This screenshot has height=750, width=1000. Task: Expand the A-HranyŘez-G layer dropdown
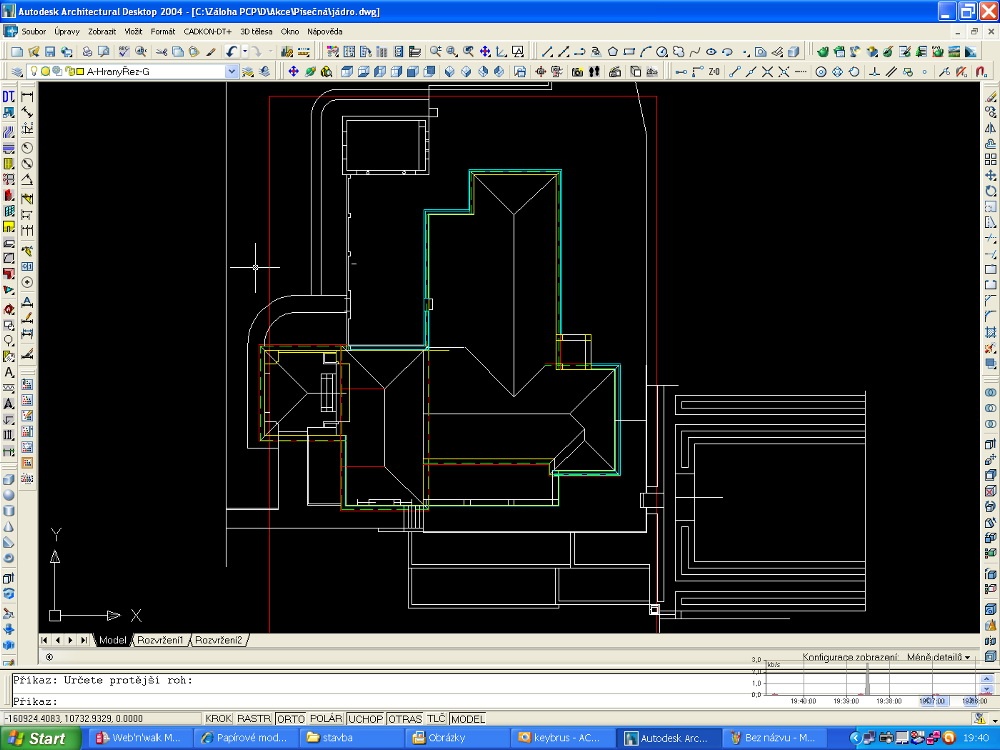[232, 71]
